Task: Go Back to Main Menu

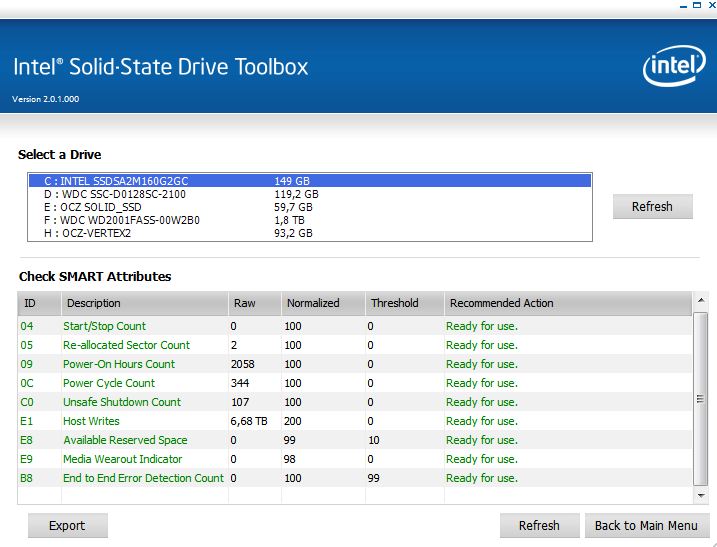Action: pos(647,526)
